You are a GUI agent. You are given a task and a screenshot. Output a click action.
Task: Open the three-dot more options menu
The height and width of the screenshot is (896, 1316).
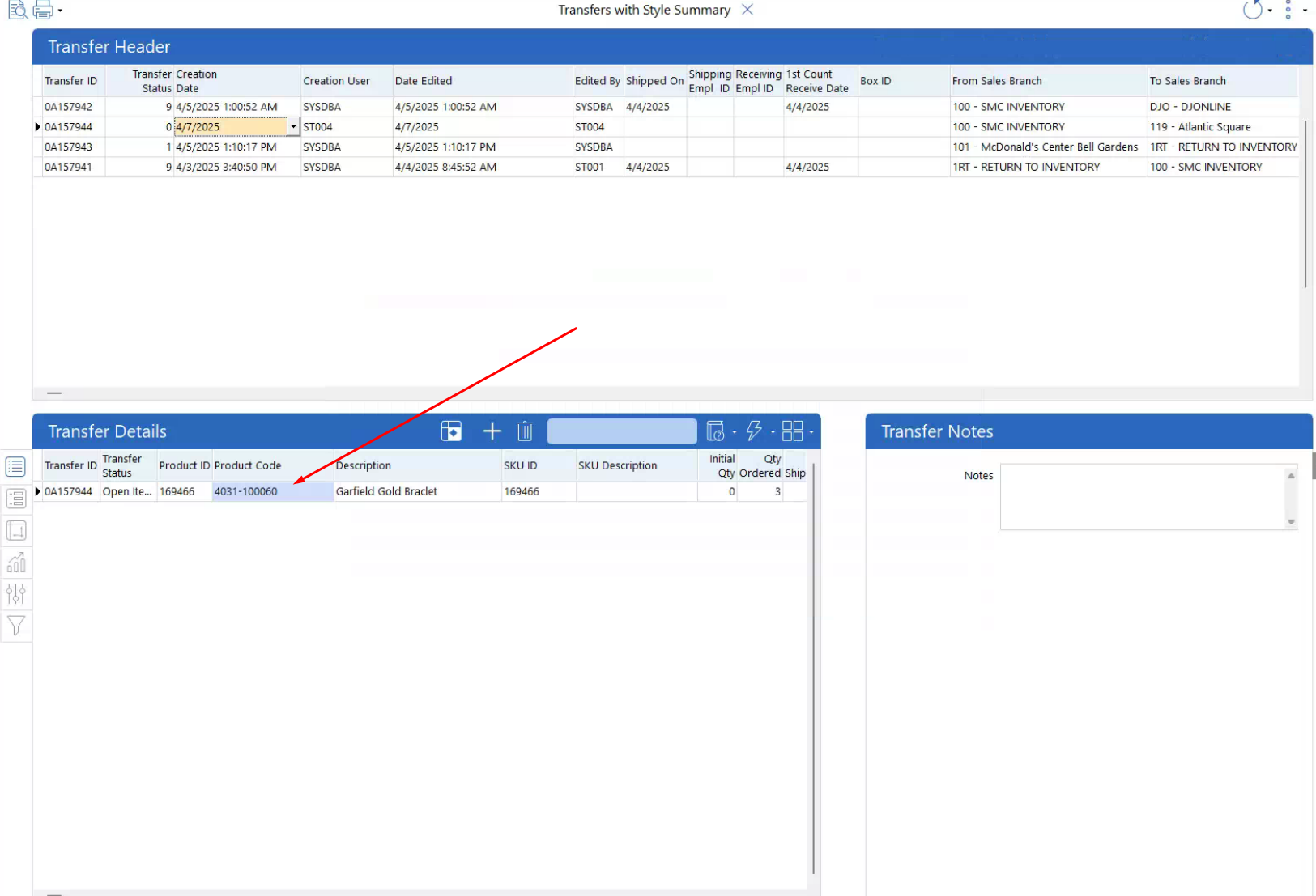click(1288, 10)
